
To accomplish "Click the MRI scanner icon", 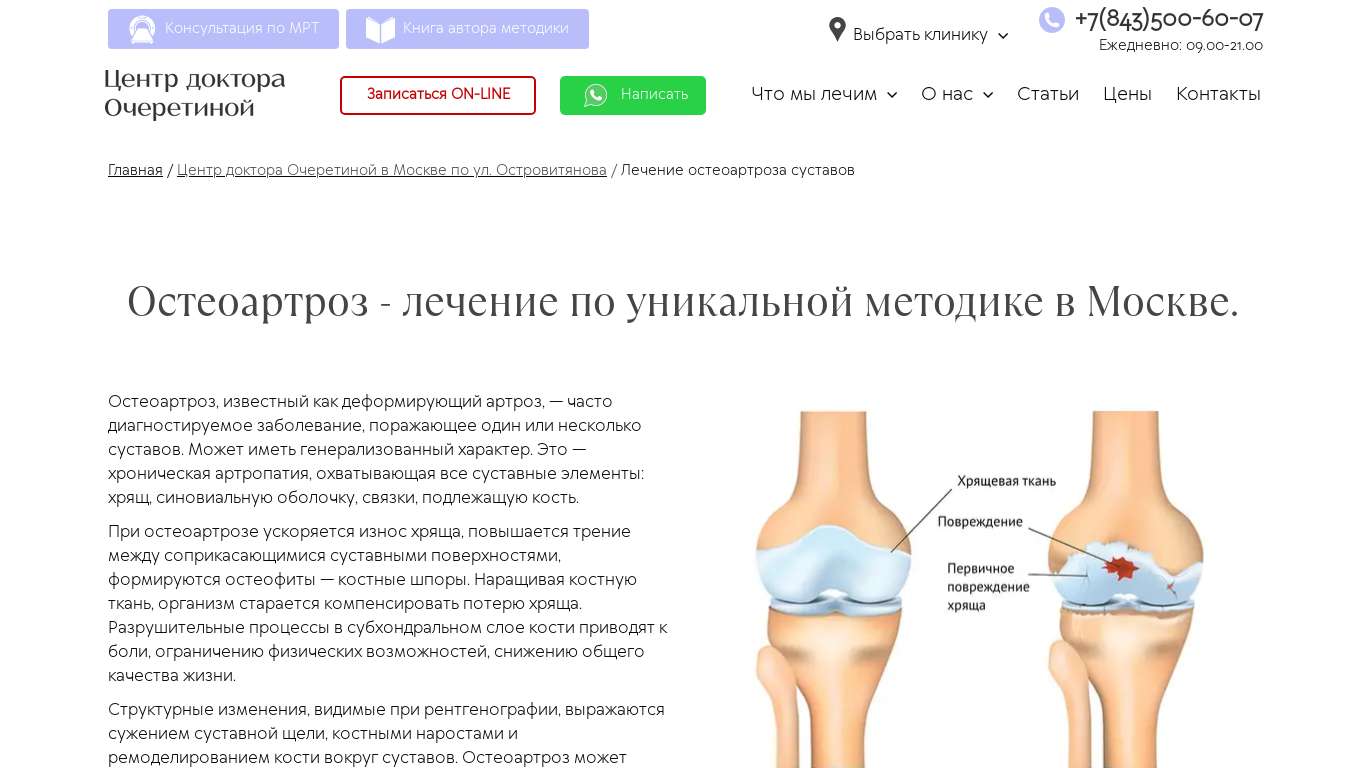I will point(142,29).
